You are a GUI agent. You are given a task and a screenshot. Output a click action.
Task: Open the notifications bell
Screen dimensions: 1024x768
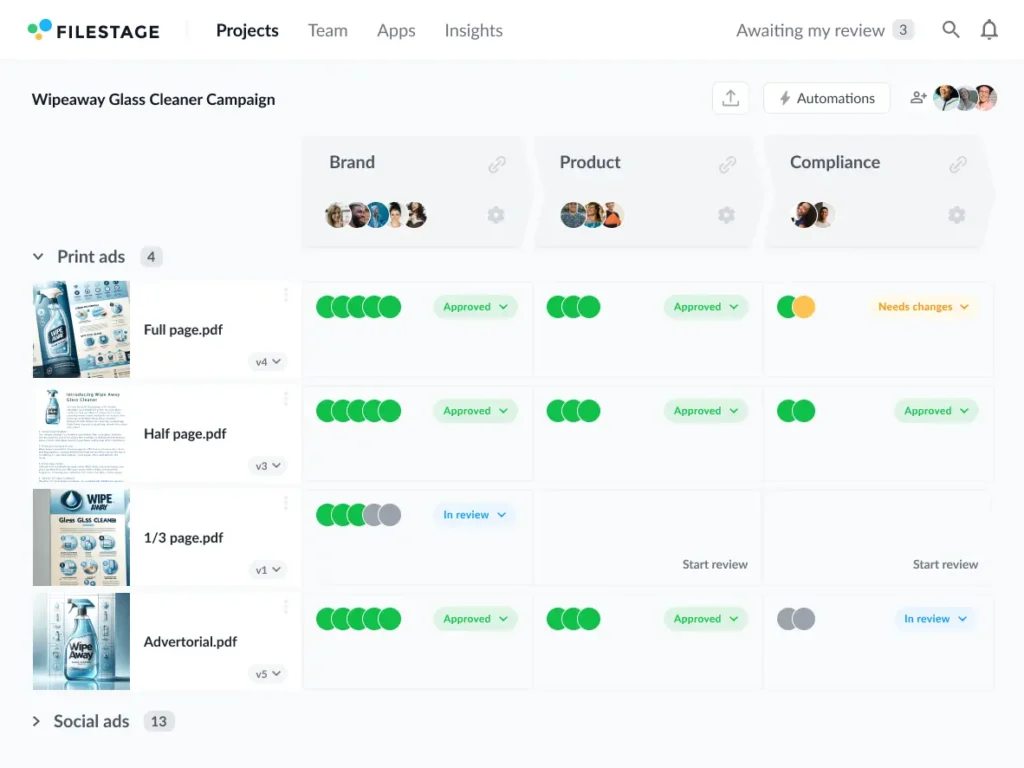tap(989, 30)
